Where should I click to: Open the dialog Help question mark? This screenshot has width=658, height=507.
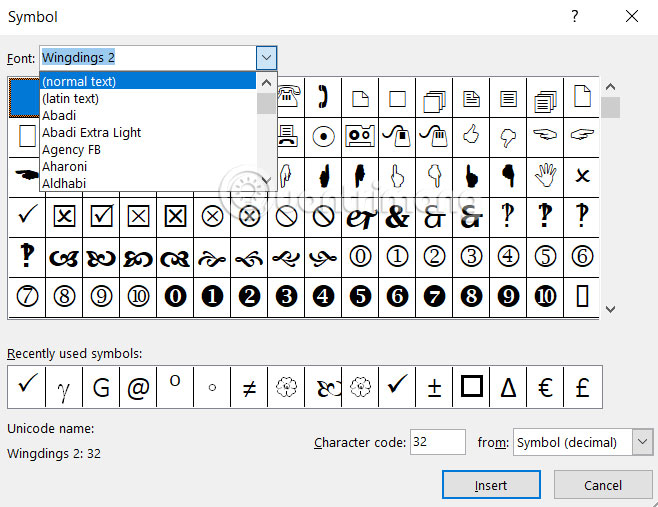coord(575,16)
